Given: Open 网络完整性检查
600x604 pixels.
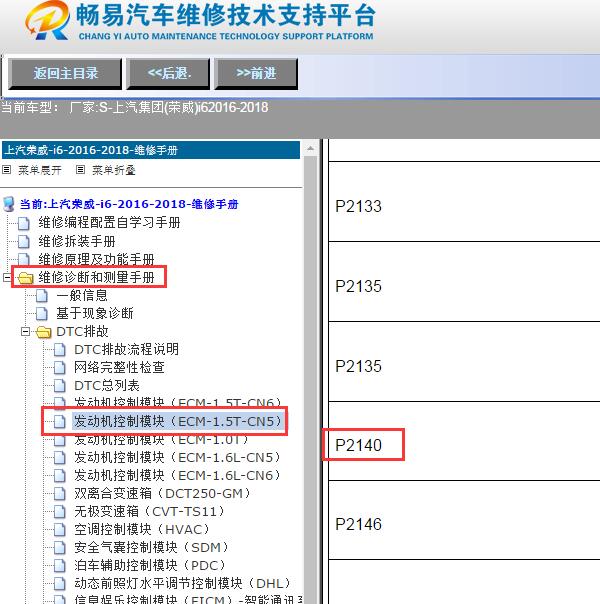Looking at the screenshot, I should [x=119, y=367].
